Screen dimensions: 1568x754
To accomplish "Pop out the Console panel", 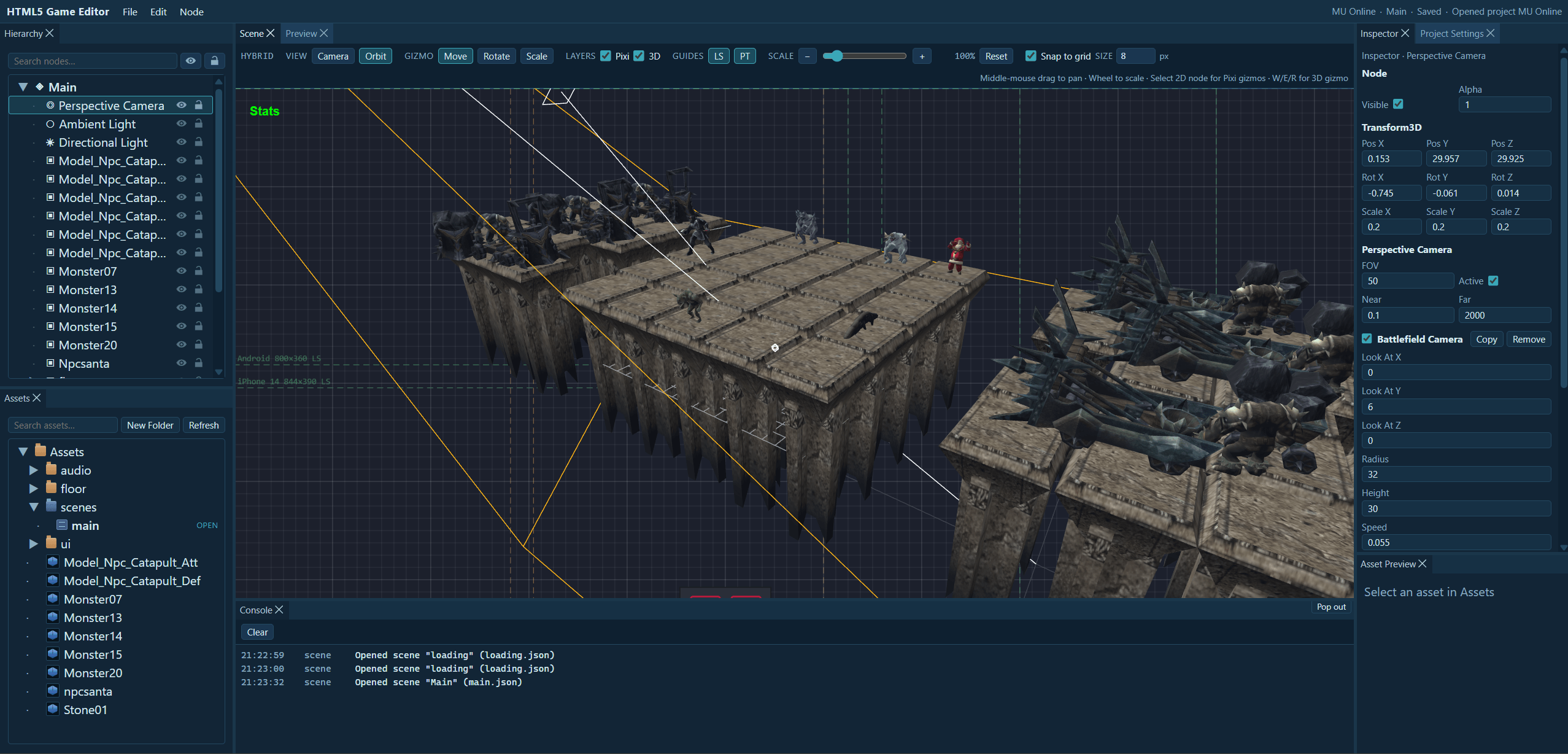I will (x=1331, y=607).
